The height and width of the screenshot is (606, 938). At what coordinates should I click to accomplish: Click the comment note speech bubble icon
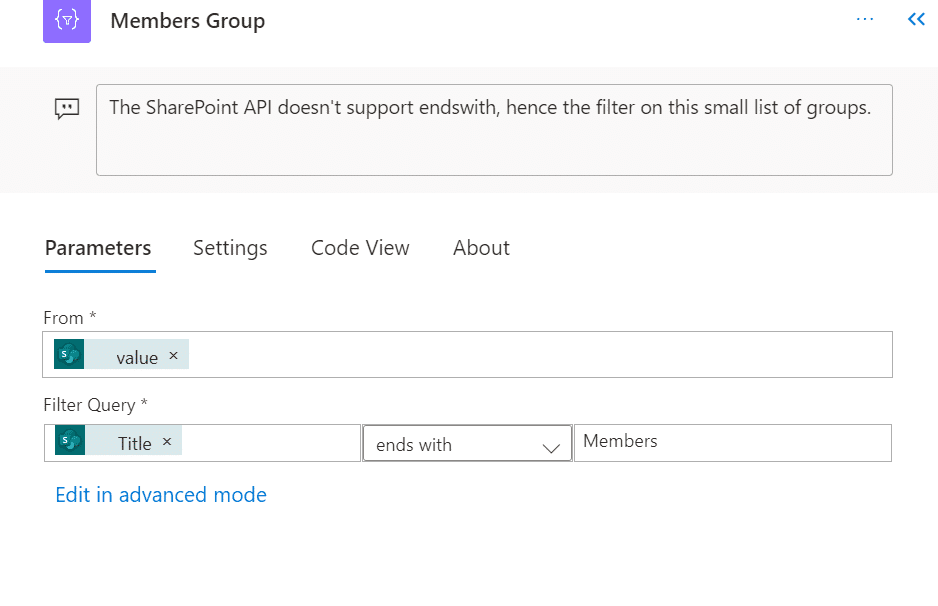coord(67,109)
